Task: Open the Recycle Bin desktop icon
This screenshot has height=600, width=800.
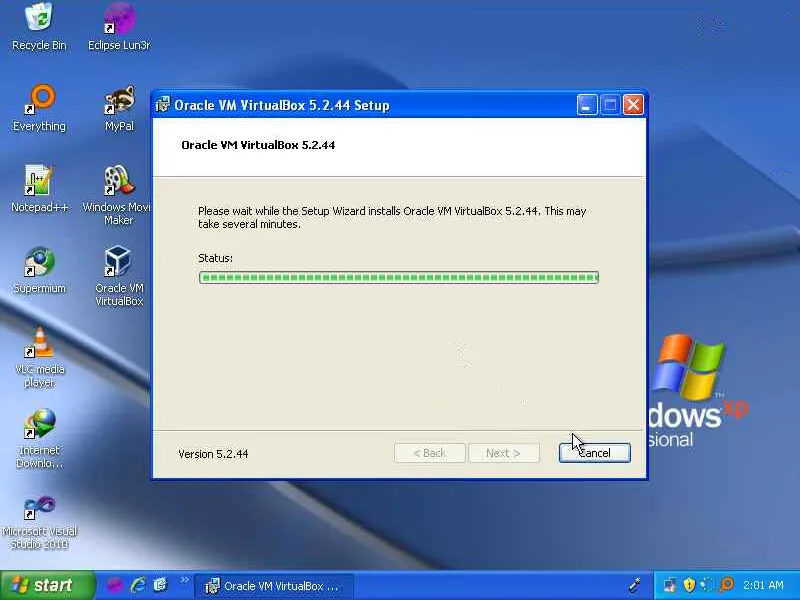Action: (39, 27)
